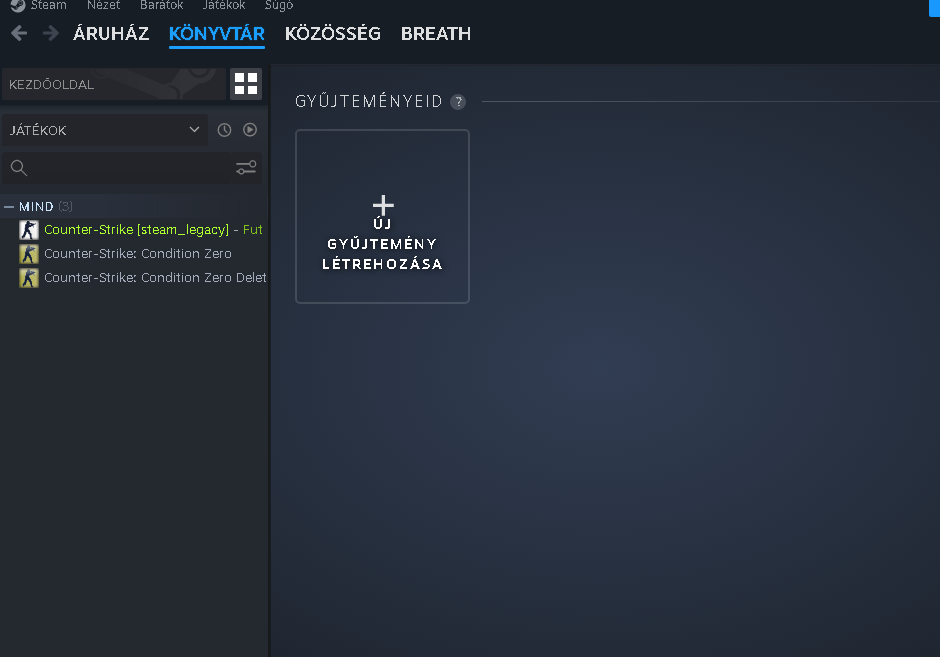940x657 pixels.
Task: Click the Counter-Strike [steam_legacy] game icon
Action: pyautogui.click(x=29, y=230)
